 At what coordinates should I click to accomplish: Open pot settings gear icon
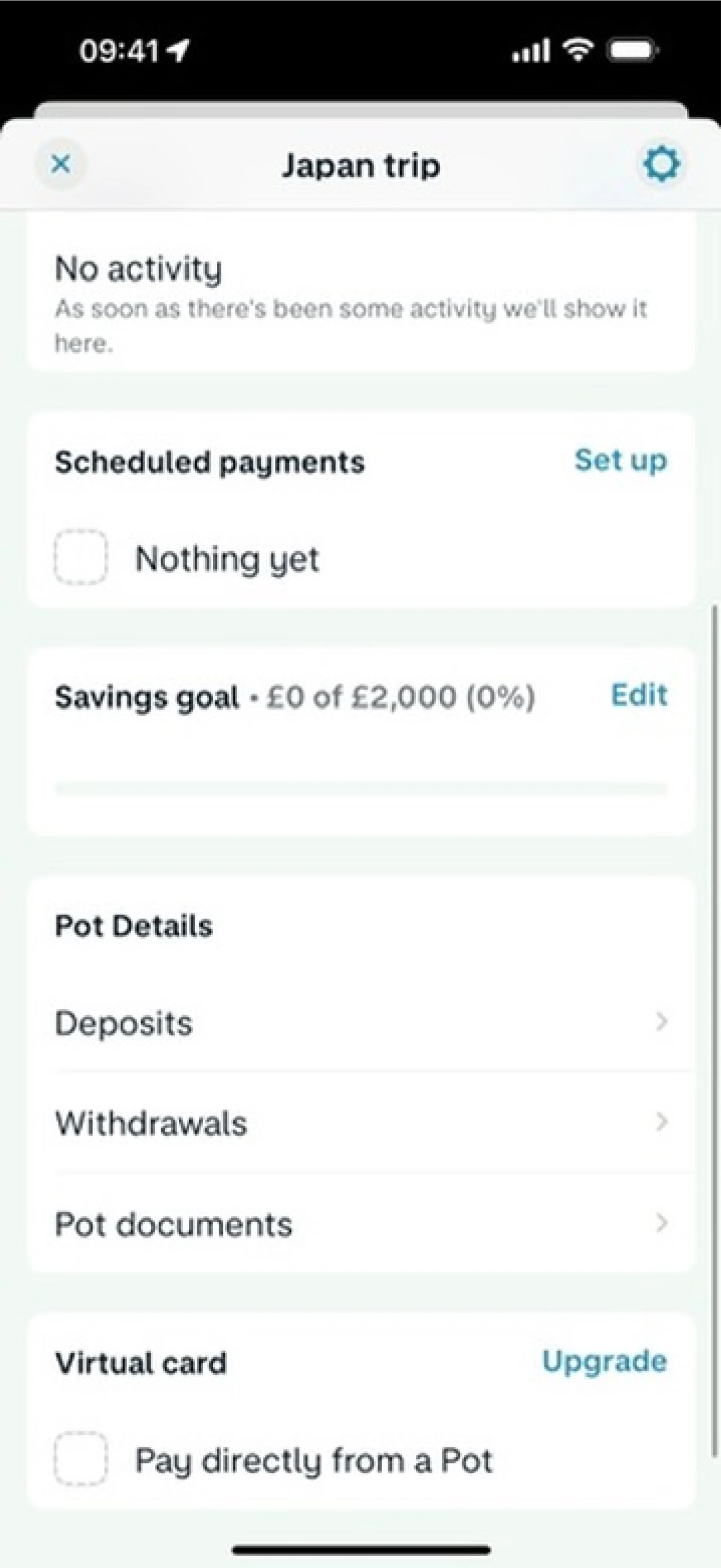tap(661, 164)
